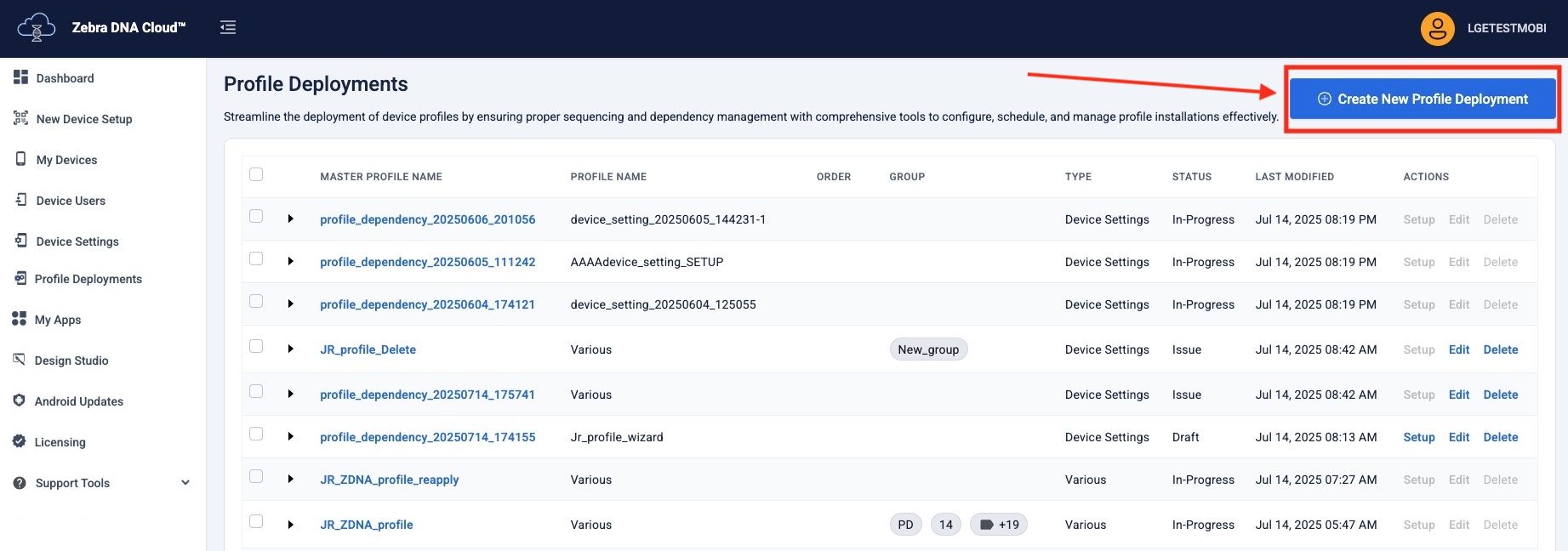Click Setup for the Jr_profile_wizard row

tap(1418, 437)
